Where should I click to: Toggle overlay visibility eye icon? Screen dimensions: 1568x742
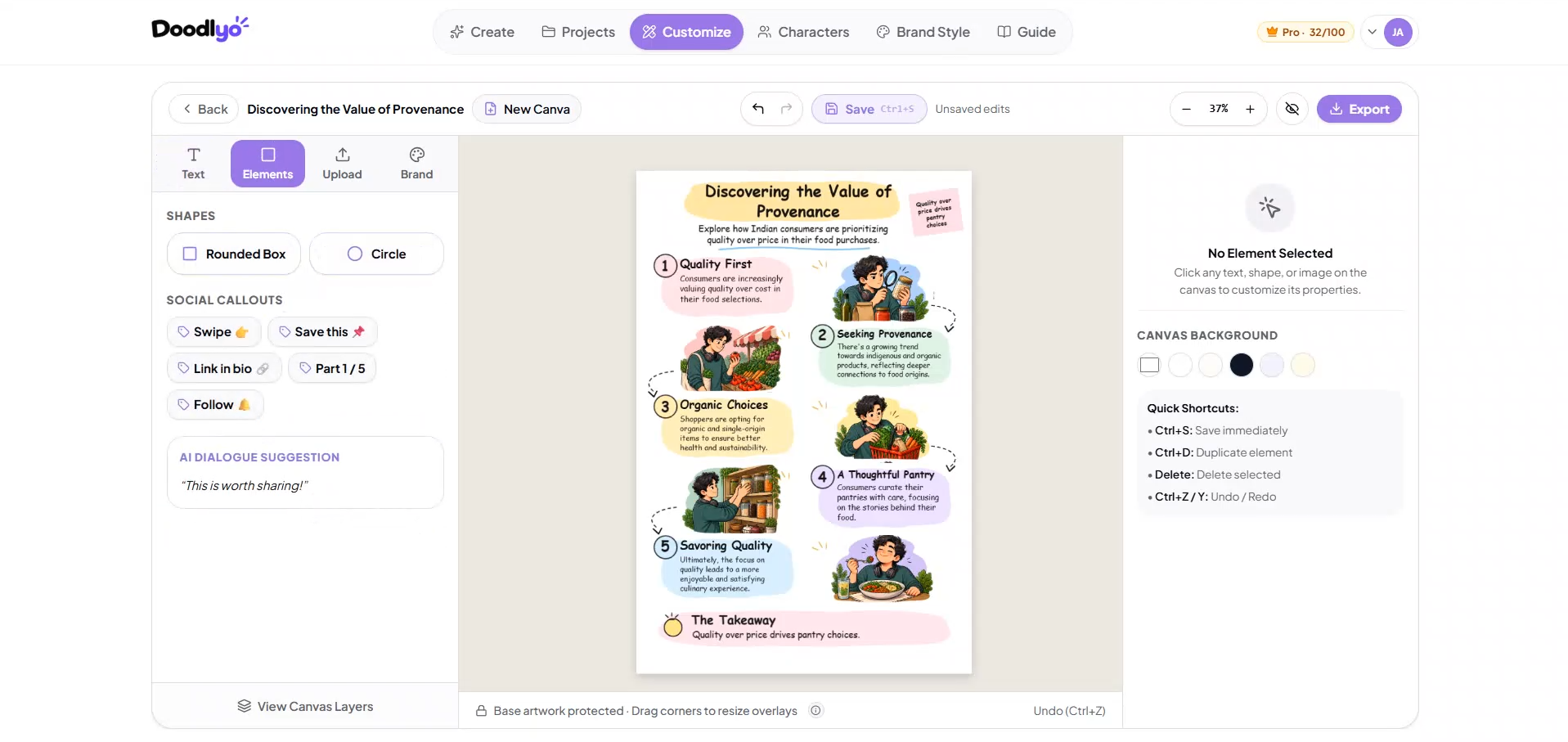[1292, 109]
